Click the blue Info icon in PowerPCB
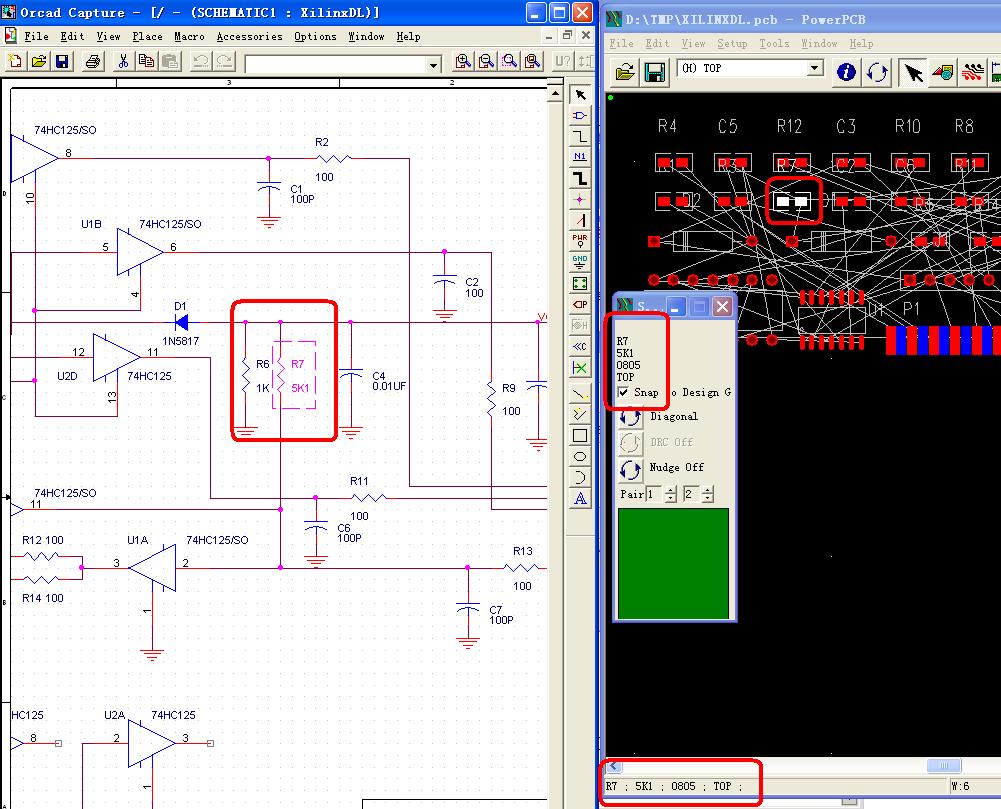The height and width of the screenshot is (809, 1001). tap(846, 71)
